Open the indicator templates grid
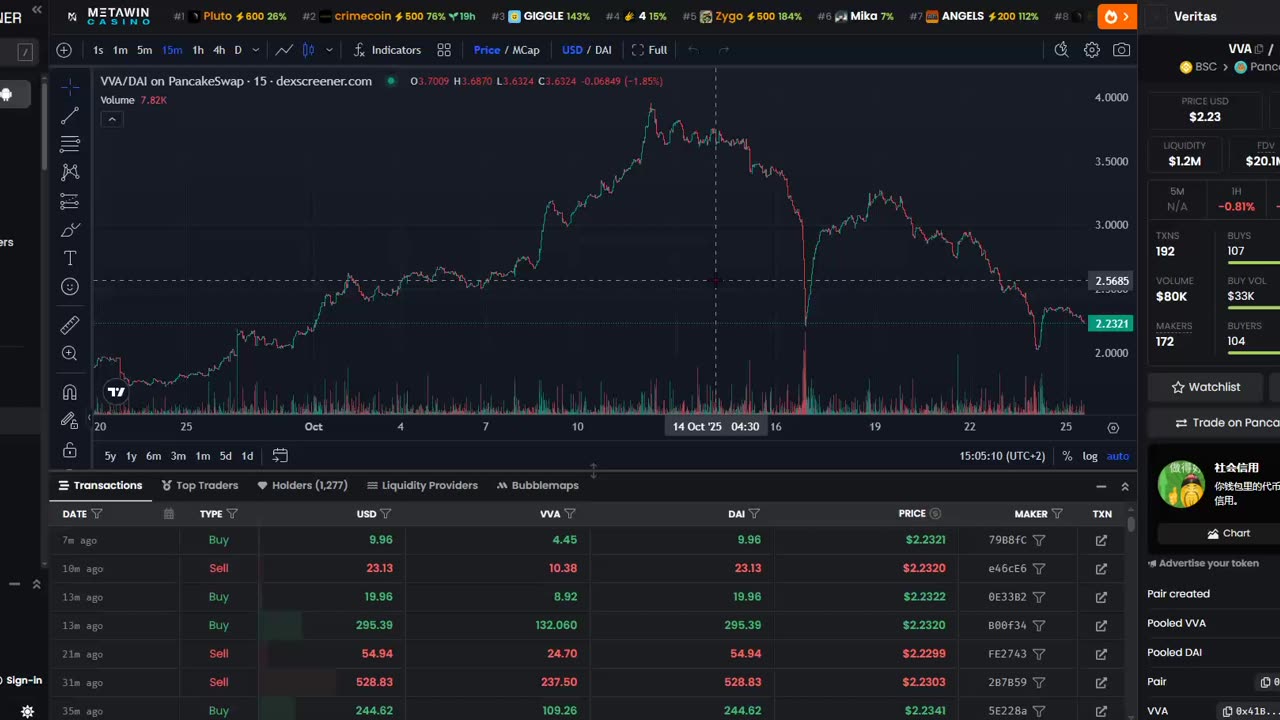Viewport: 1280px width, 720px height. tap(444, 50)
